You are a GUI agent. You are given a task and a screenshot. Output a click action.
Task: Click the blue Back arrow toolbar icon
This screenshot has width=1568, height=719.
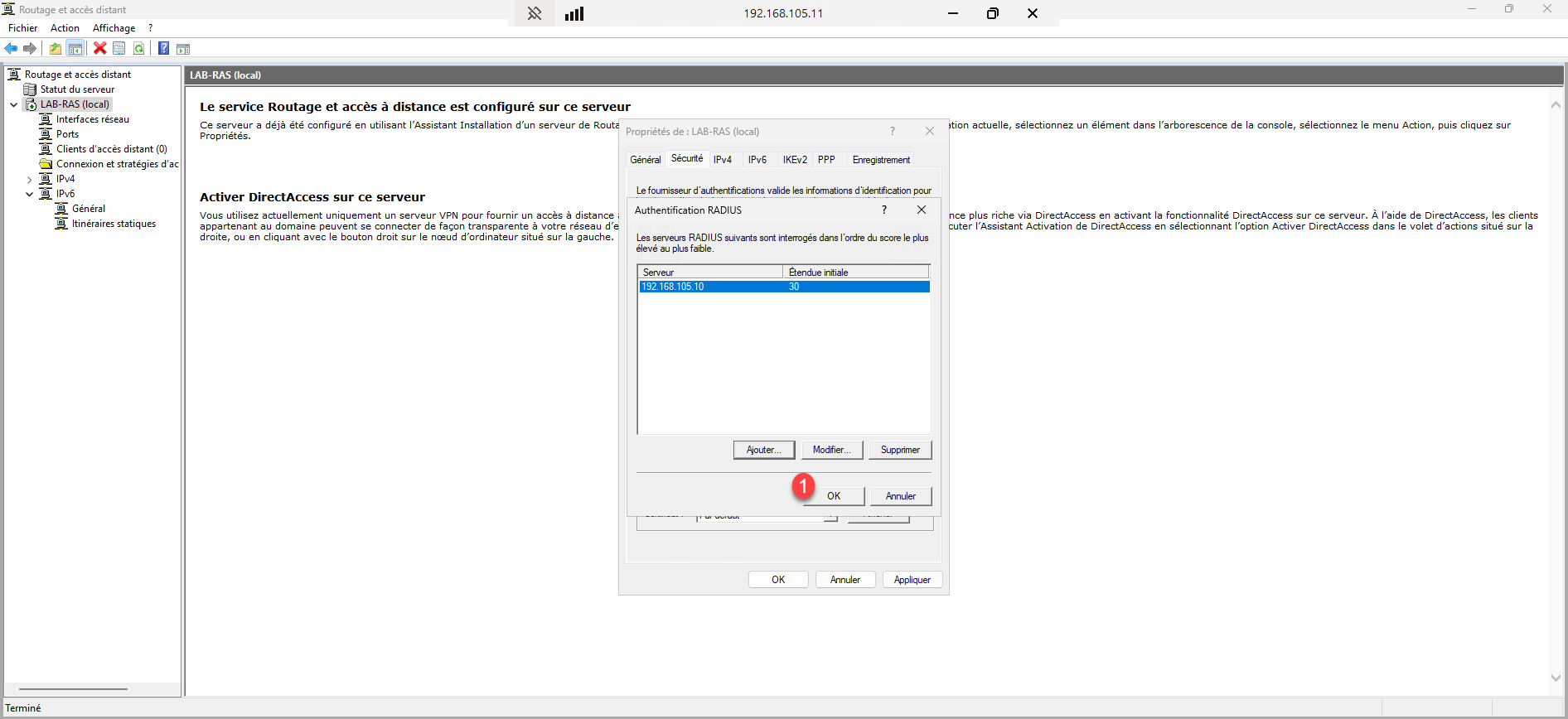point(12,49)
